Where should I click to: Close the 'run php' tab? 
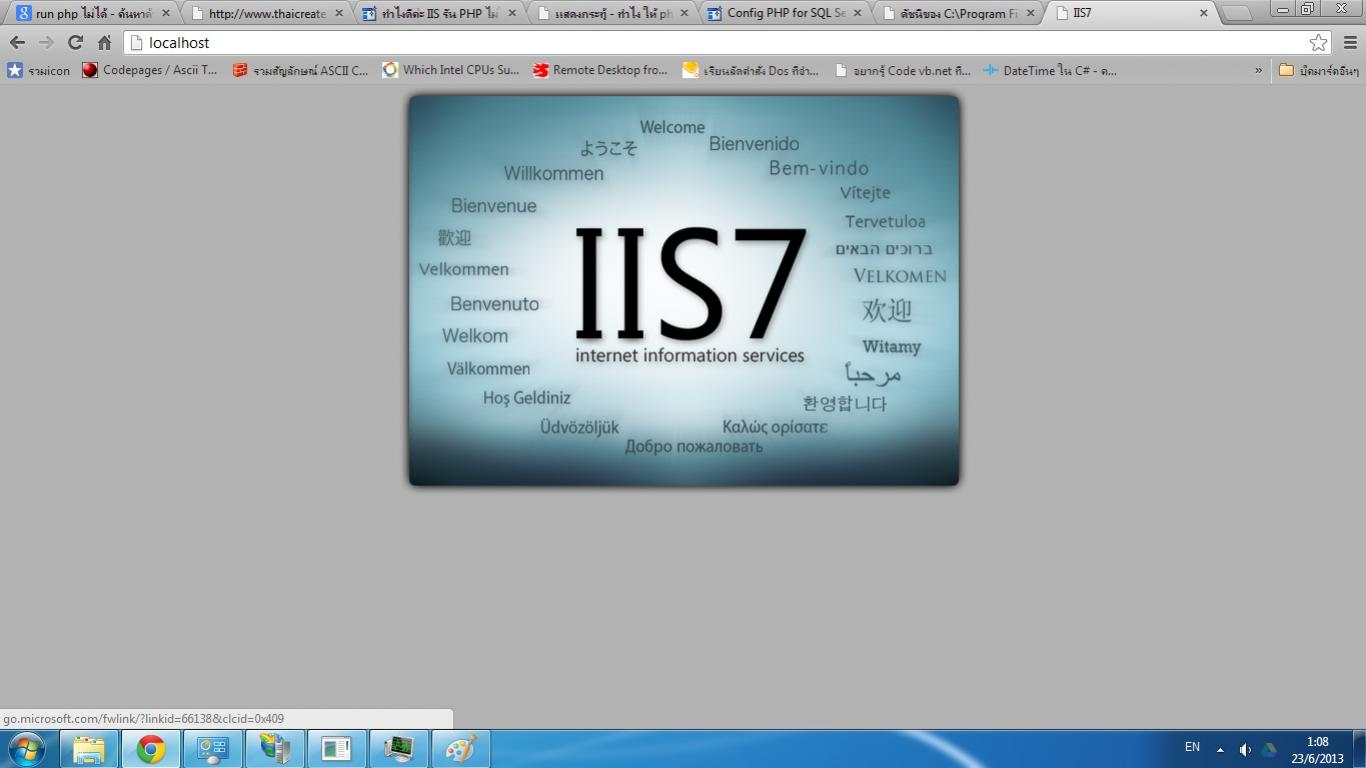(167, 13)
